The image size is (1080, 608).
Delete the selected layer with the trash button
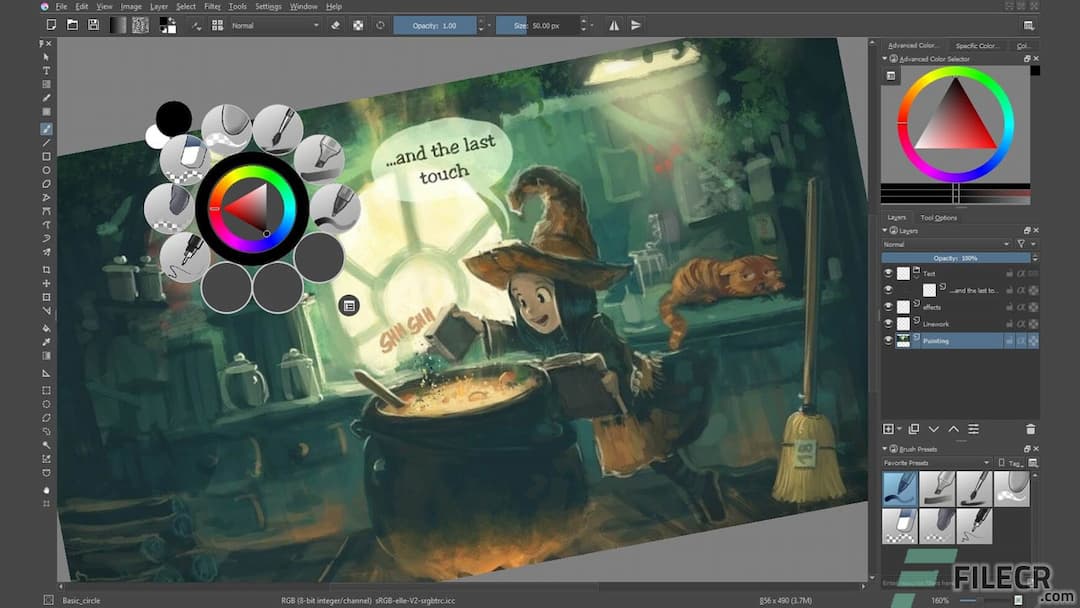tap(1030, 428)
